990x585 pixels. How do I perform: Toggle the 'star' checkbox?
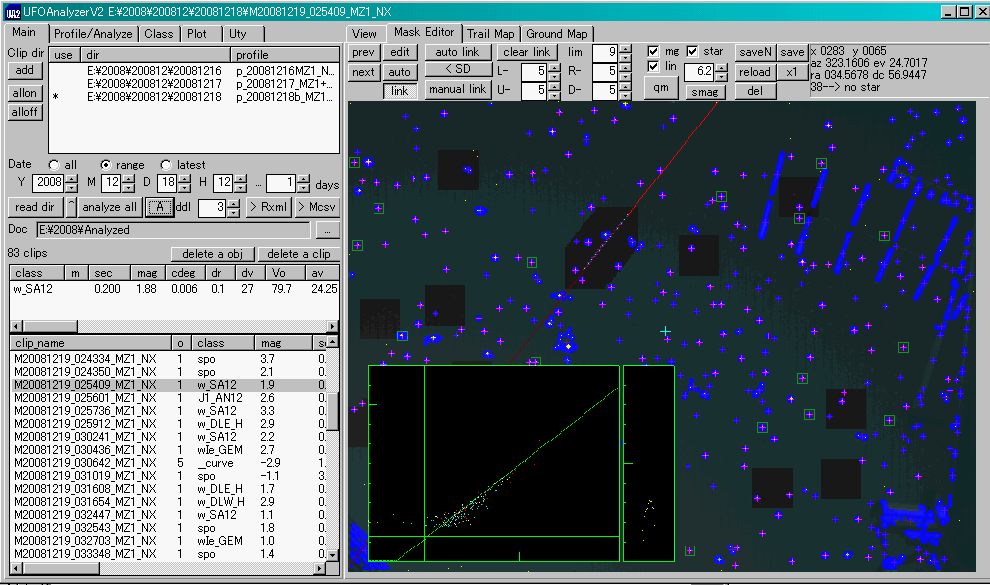(692, 51)
